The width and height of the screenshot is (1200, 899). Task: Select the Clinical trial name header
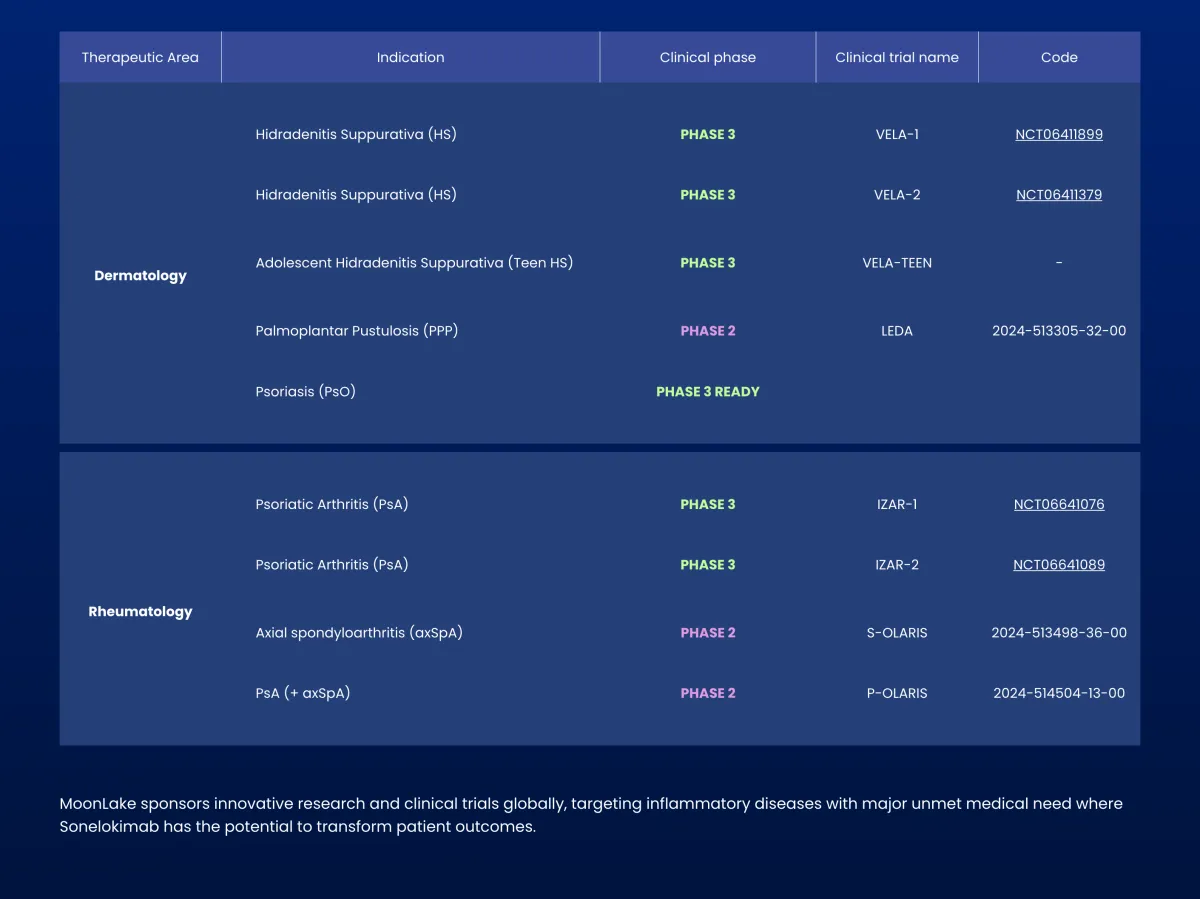coord(896,57)
